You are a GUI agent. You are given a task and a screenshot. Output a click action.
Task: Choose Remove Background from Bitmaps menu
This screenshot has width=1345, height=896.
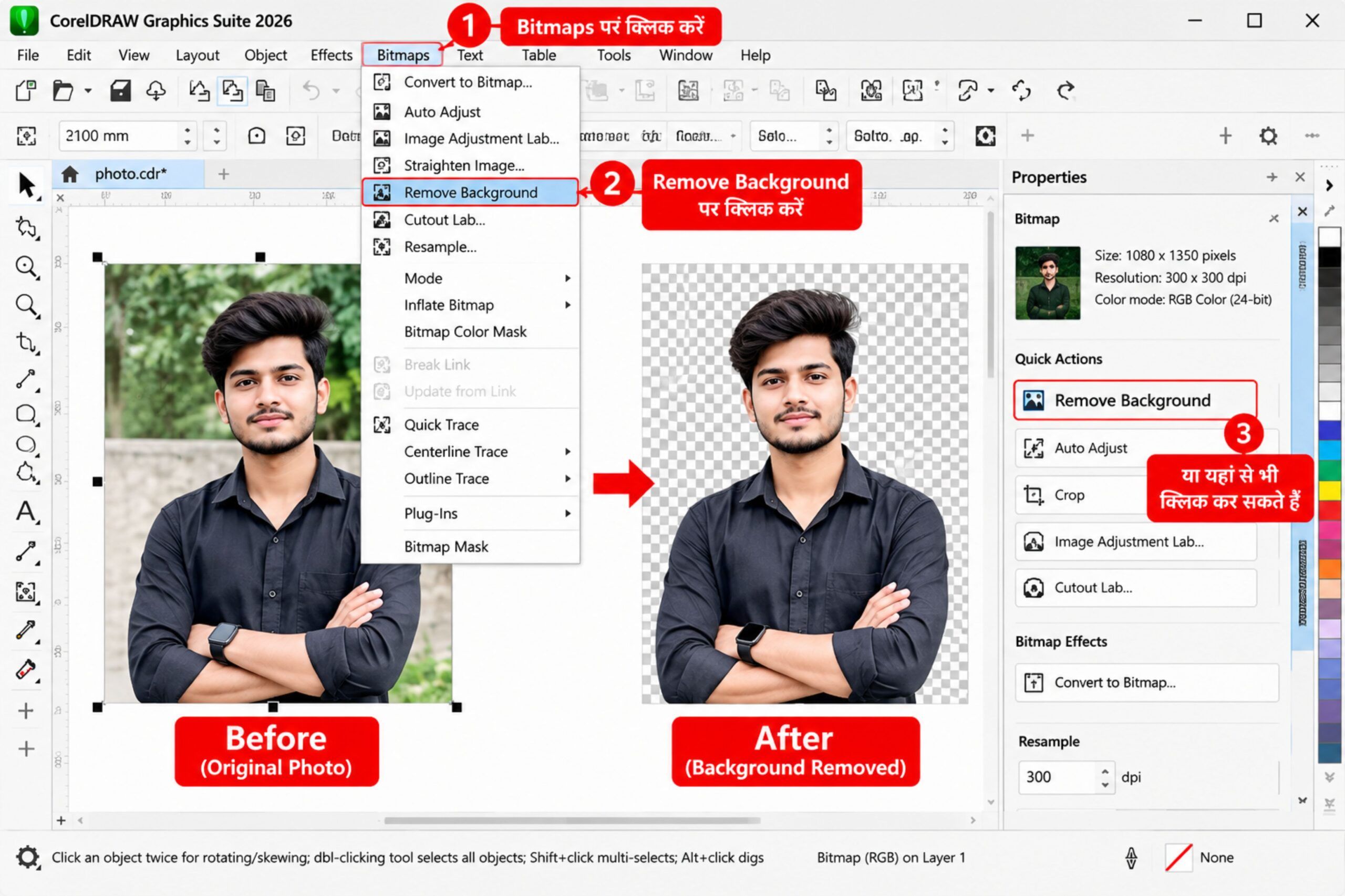(470, 192)
